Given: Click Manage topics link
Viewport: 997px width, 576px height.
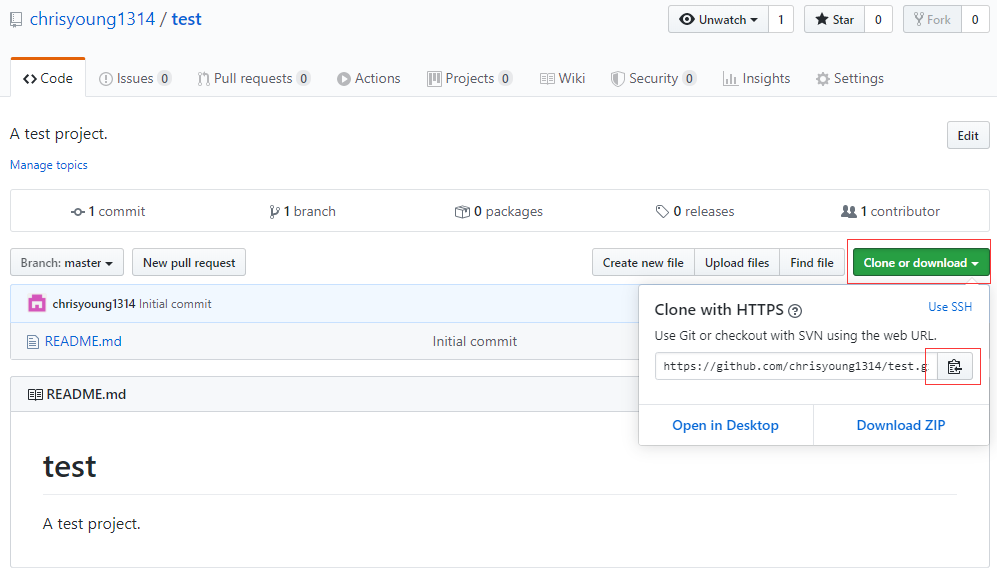Looking at the screenshot, I should [x=49, y=165].
